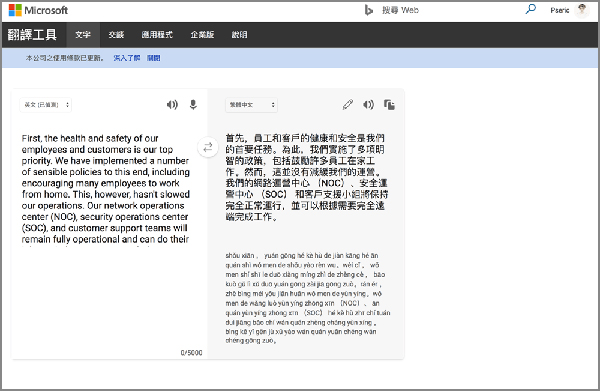Swap source and target languages
This screenshot has height=391, width=600.
point(208,147)
